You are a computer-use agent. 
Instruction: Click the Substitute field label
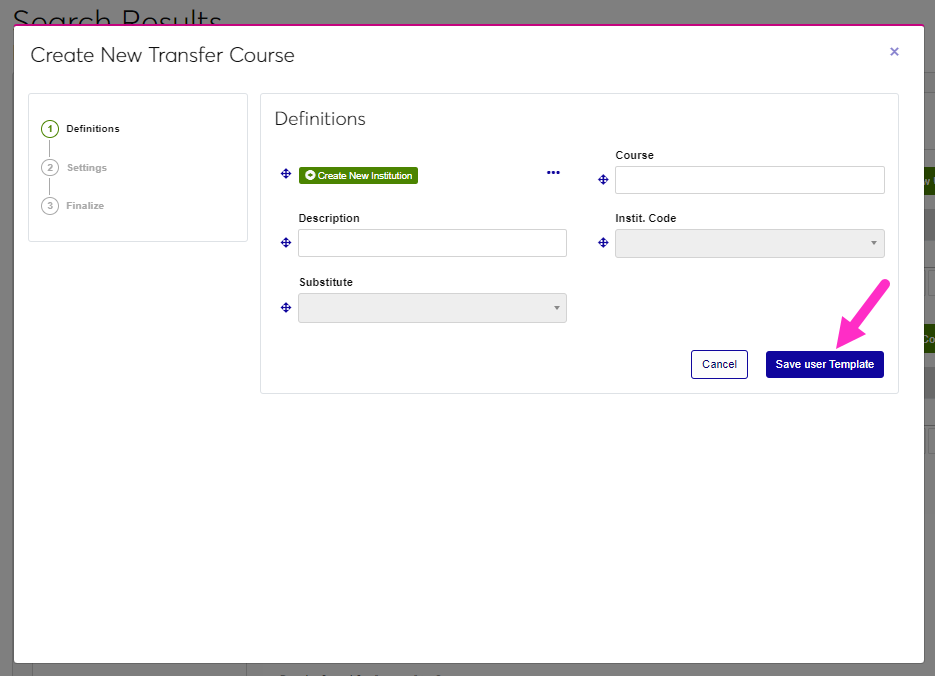tap(326, 282)
